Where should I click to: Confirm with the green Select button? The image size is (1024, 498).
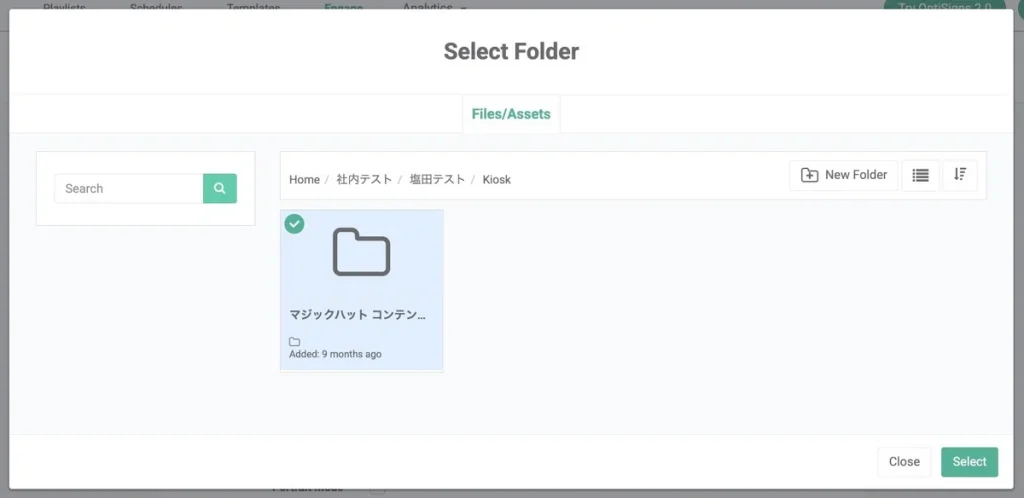(x=969, y=462)
